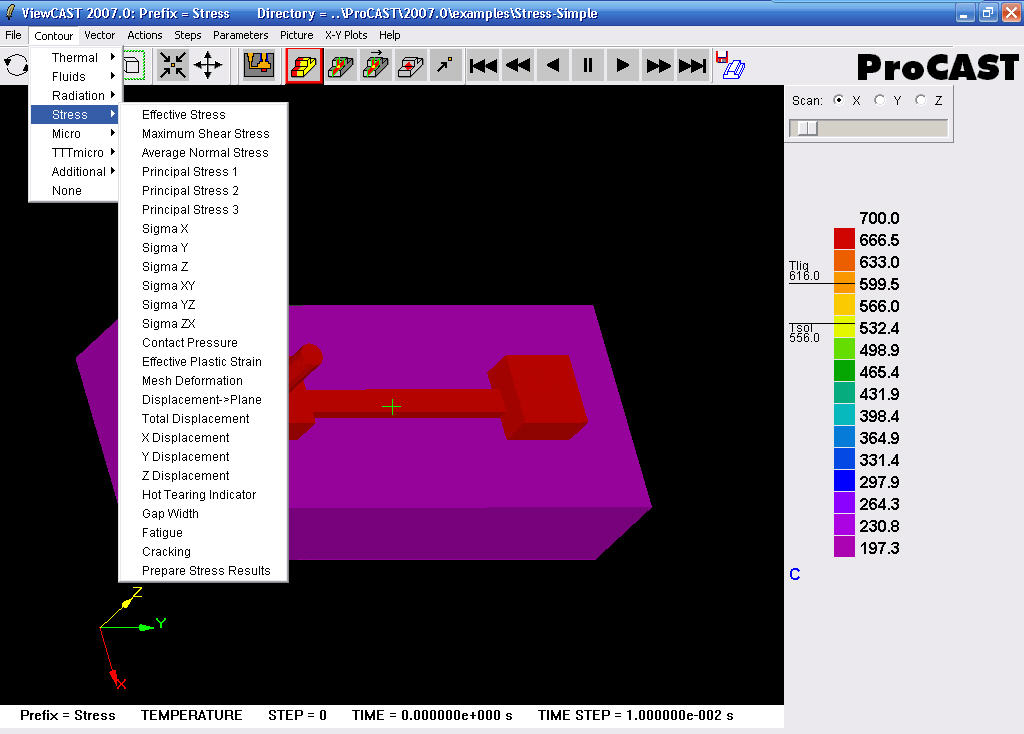Select Principal Stress 1
1024x734 pixels.
click(x=203, y=171)
